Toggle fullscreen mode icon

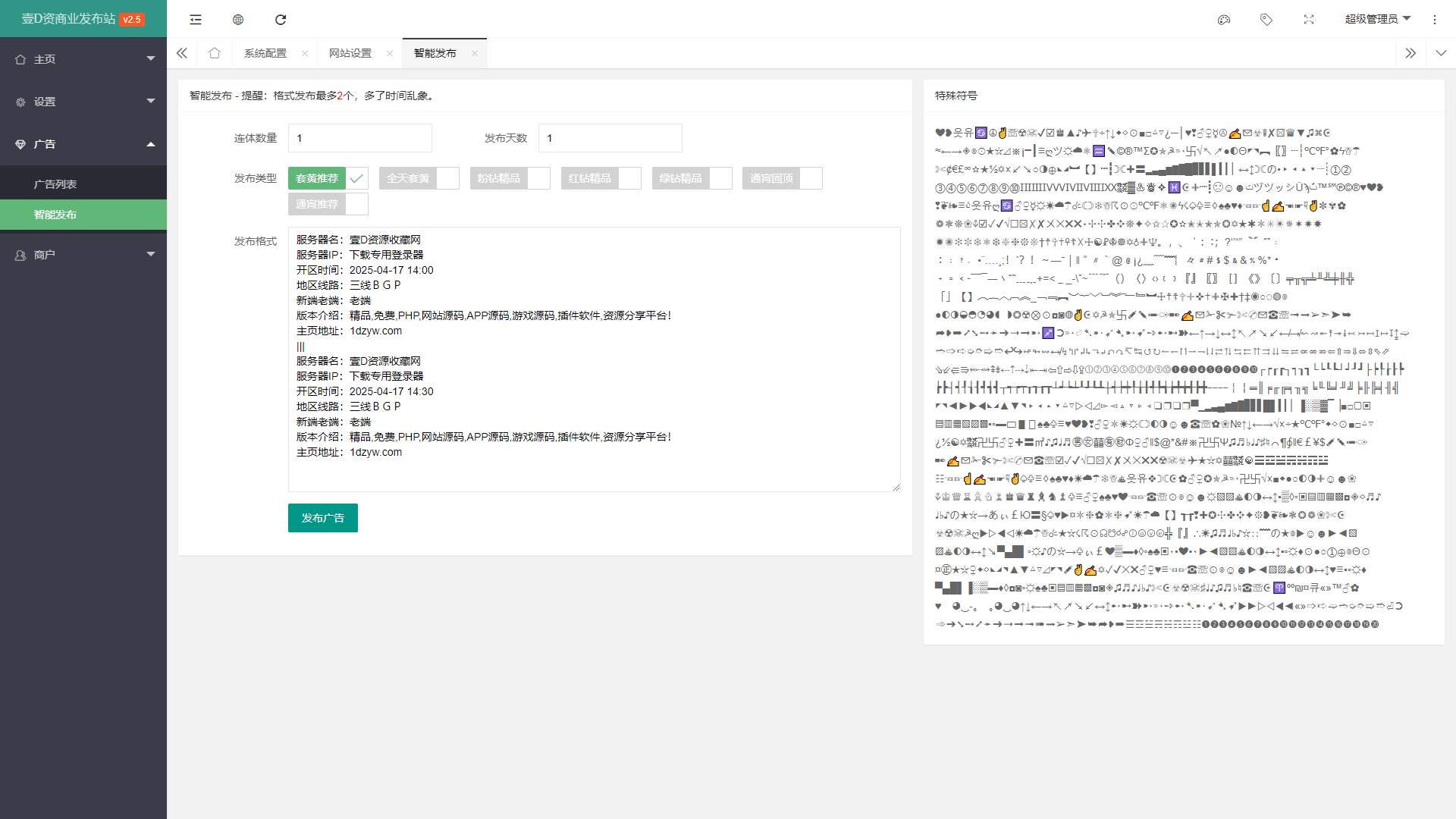[1309, 20]
